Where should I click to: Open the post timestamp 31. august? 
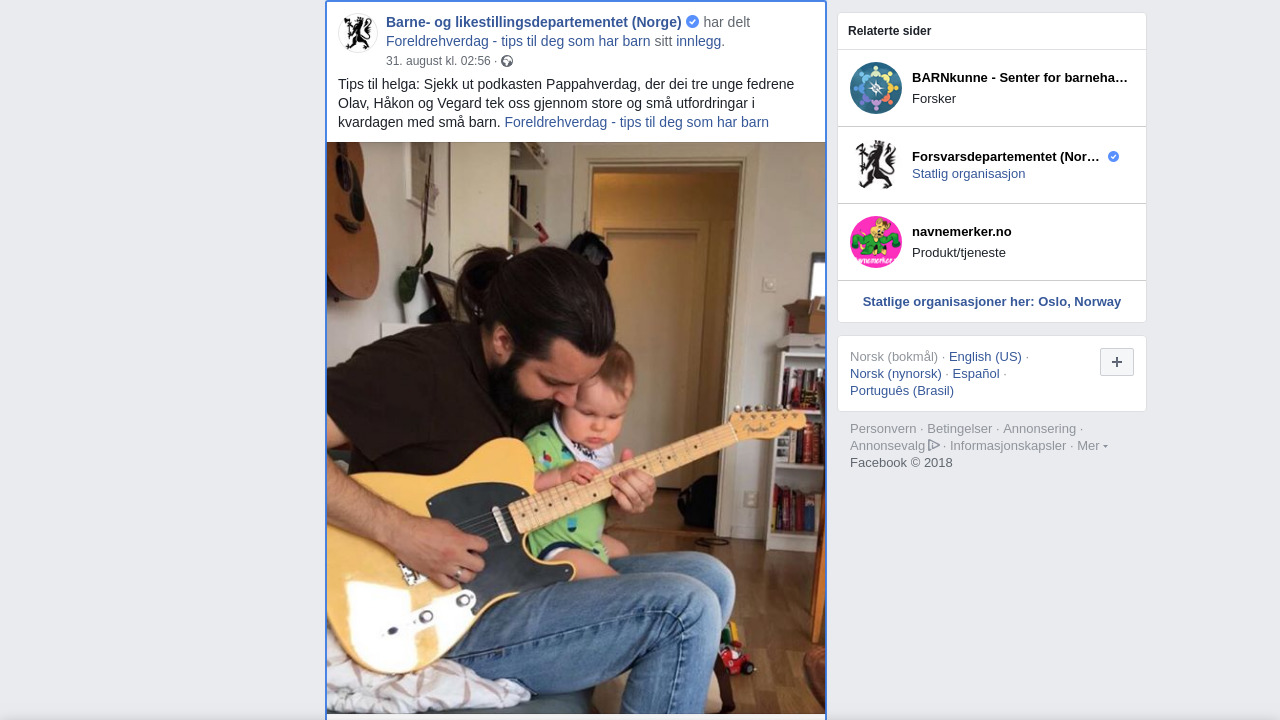pyautogui.click(x=438, y=61)
